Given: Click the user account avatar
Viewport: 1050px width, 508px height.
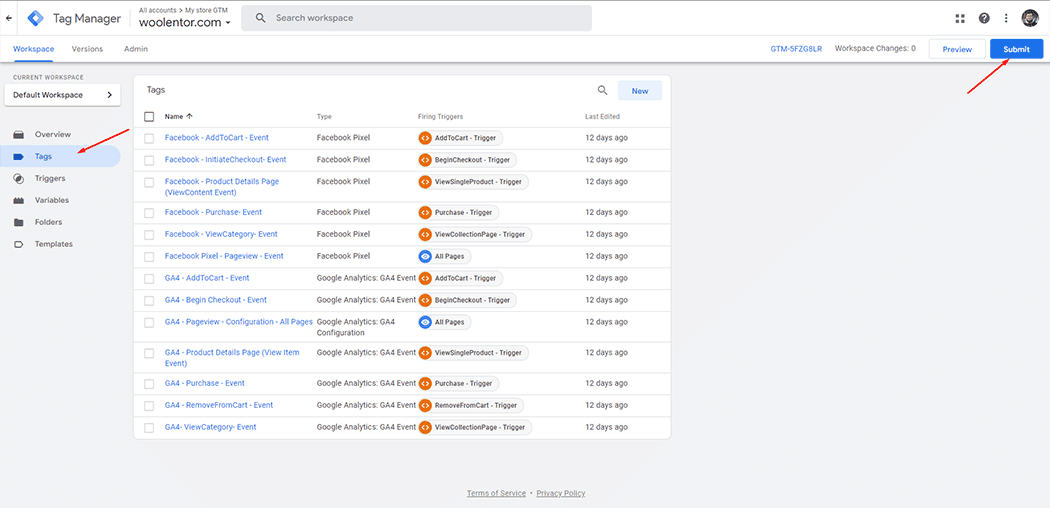Looking at the screenshot, I should [x=1029, y=18].
